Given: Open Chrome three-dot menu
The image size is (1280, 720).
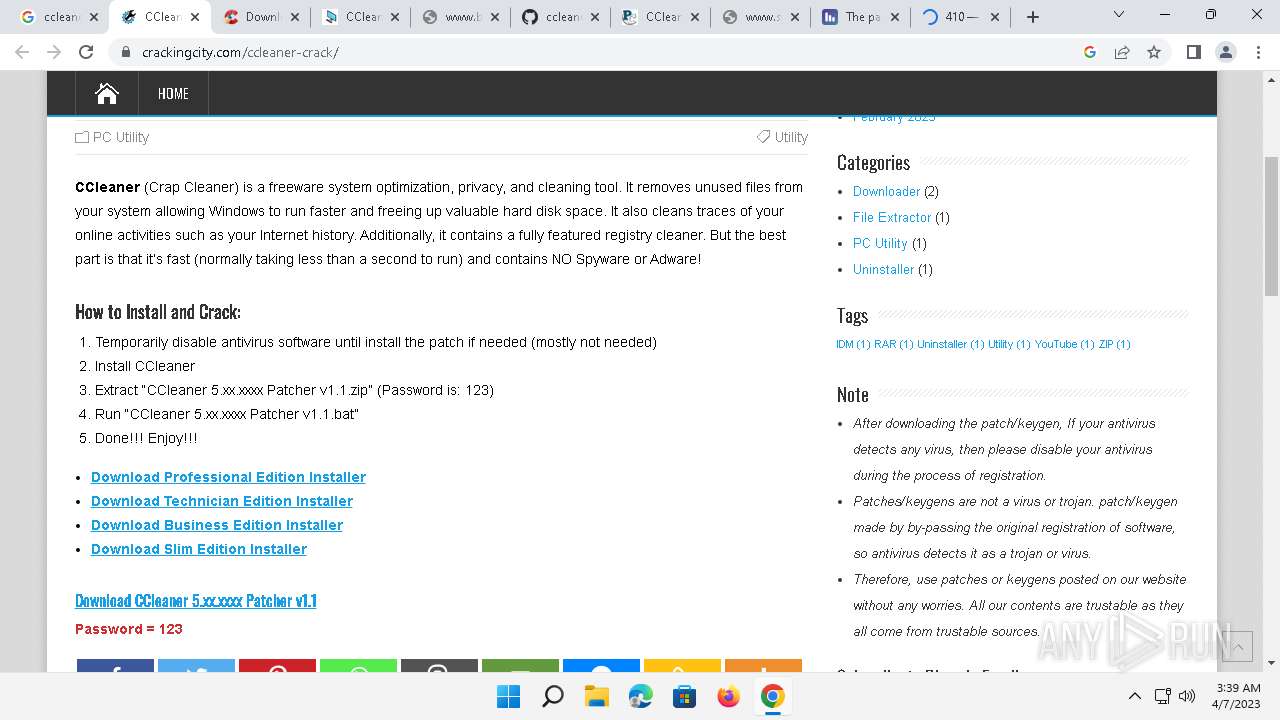Looking at the screenshot, I should 1257,52.
